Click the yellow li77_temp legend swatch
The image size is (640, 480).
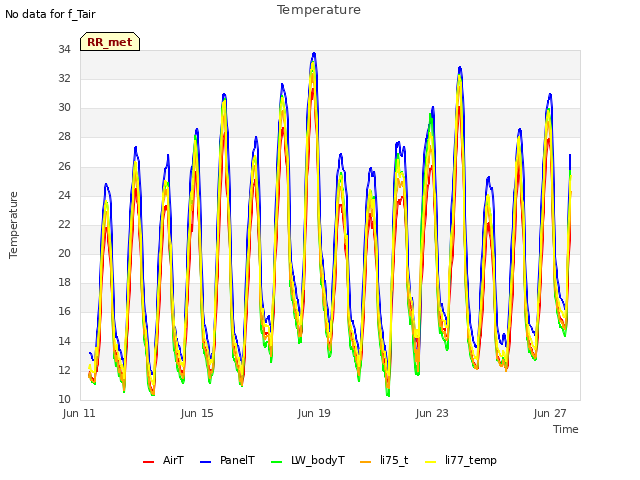(x=431, y=462)
